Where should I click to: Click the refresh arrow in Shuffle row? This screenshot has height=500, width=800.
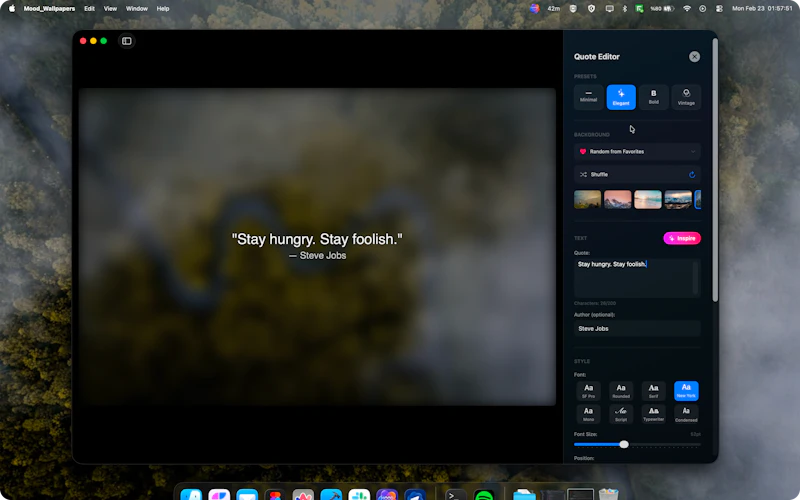692,174
